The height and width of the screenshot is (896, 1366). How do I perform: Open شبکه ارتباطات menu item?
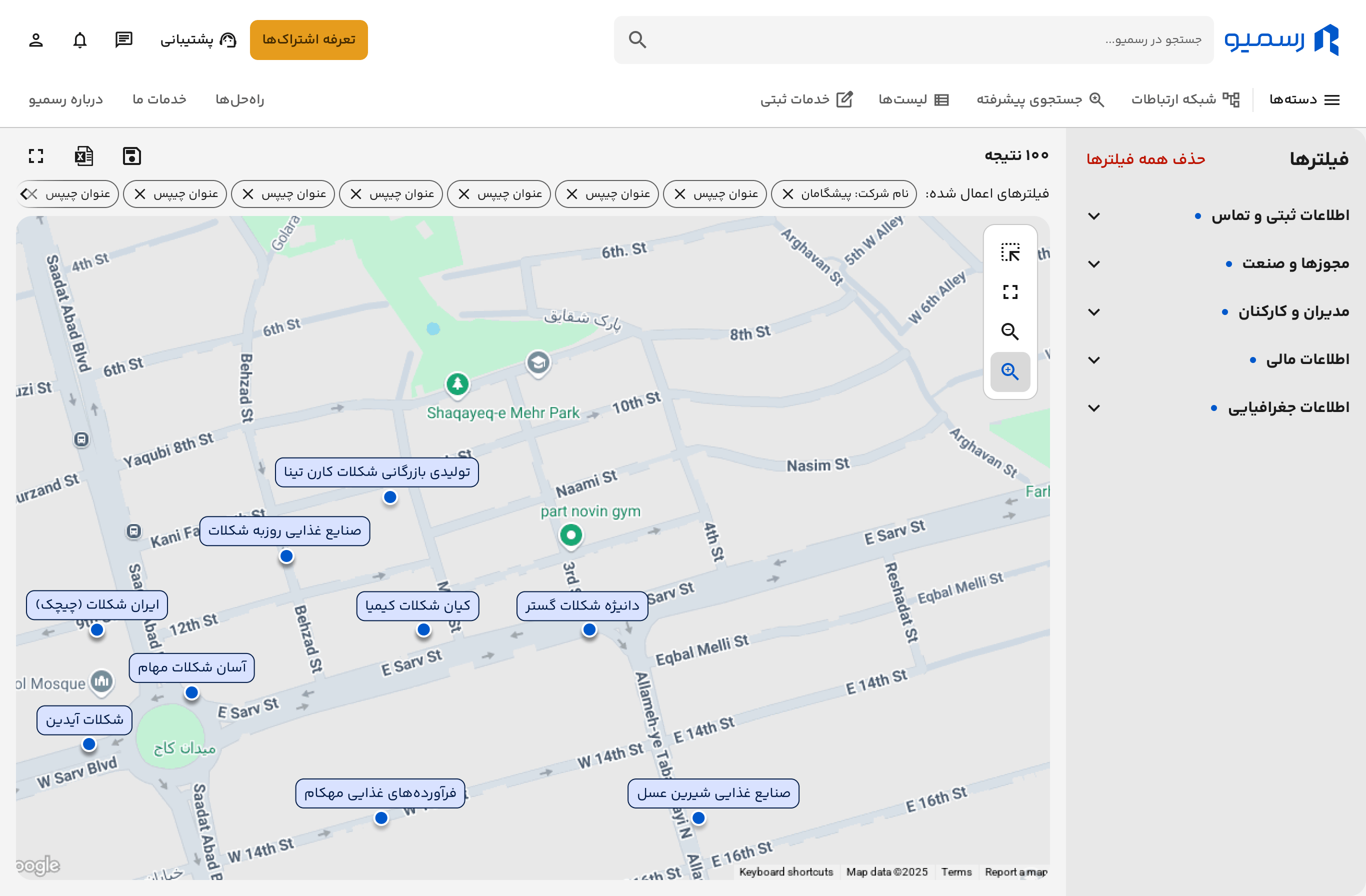tap(1185, 99)
